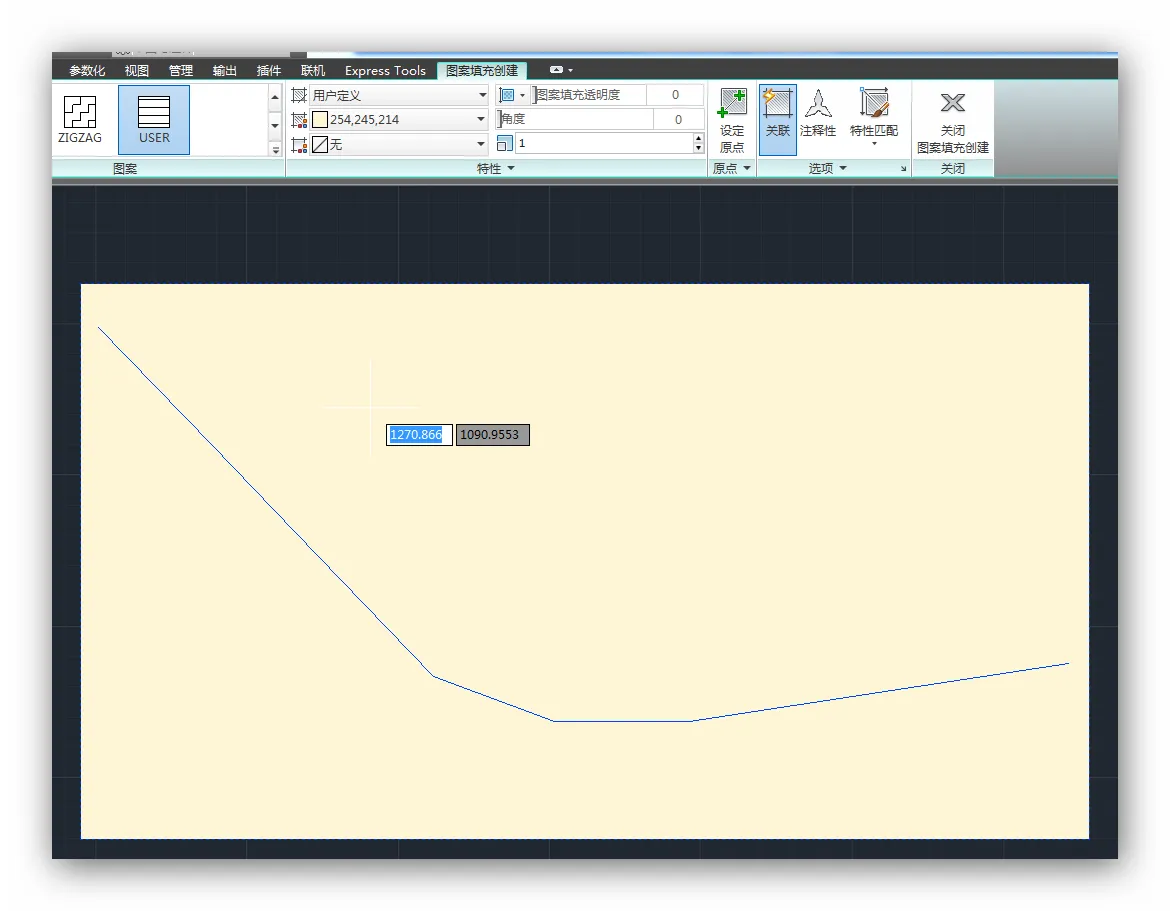Click the Set Origin (设定原点) icon
The height and width of the screenshot is (911, 1170).
pos(732,104)
